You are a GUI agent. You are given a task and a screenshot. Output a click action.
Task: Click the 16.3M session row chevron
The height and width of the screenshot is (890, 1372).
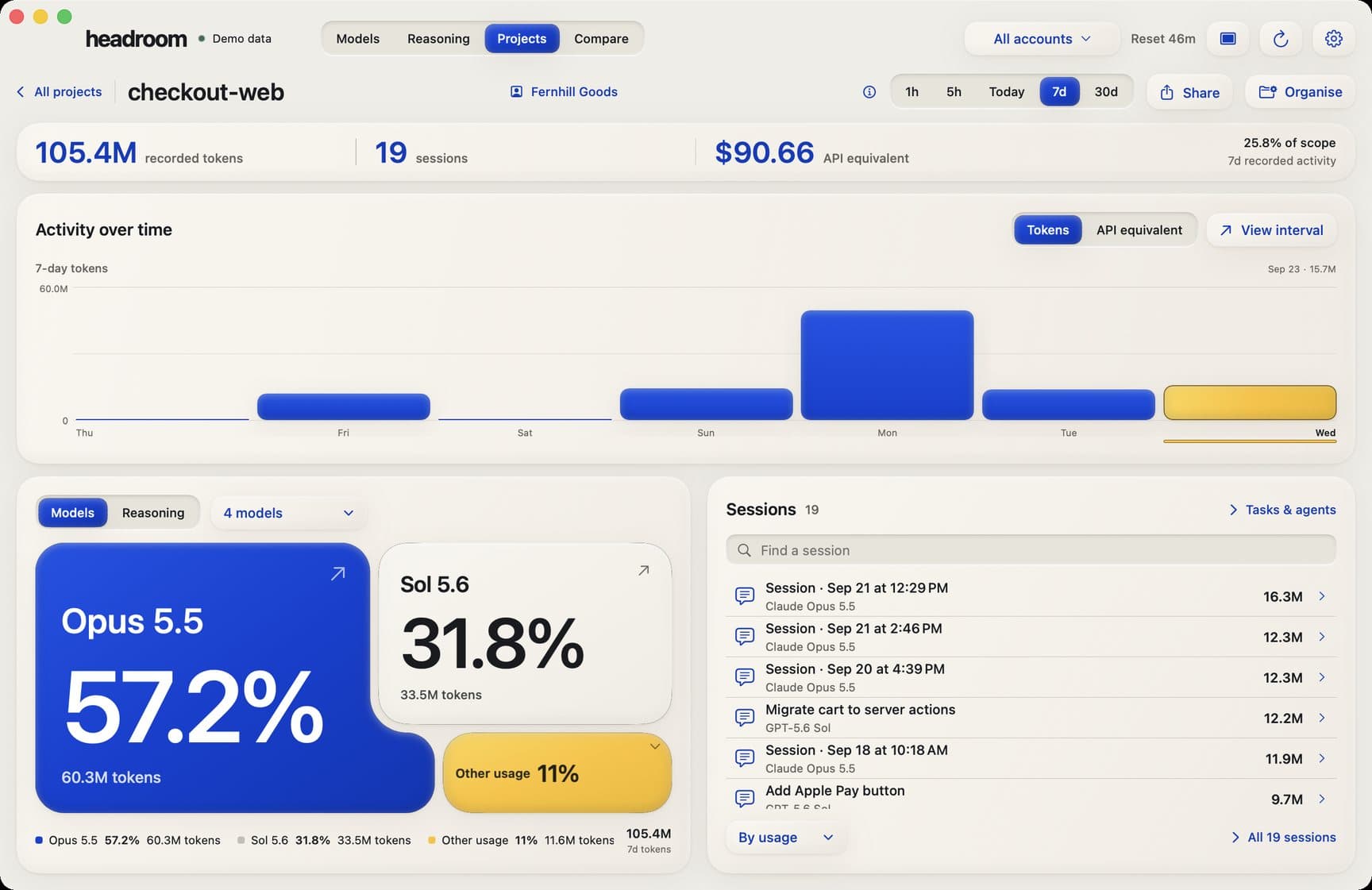point(1322,596)
